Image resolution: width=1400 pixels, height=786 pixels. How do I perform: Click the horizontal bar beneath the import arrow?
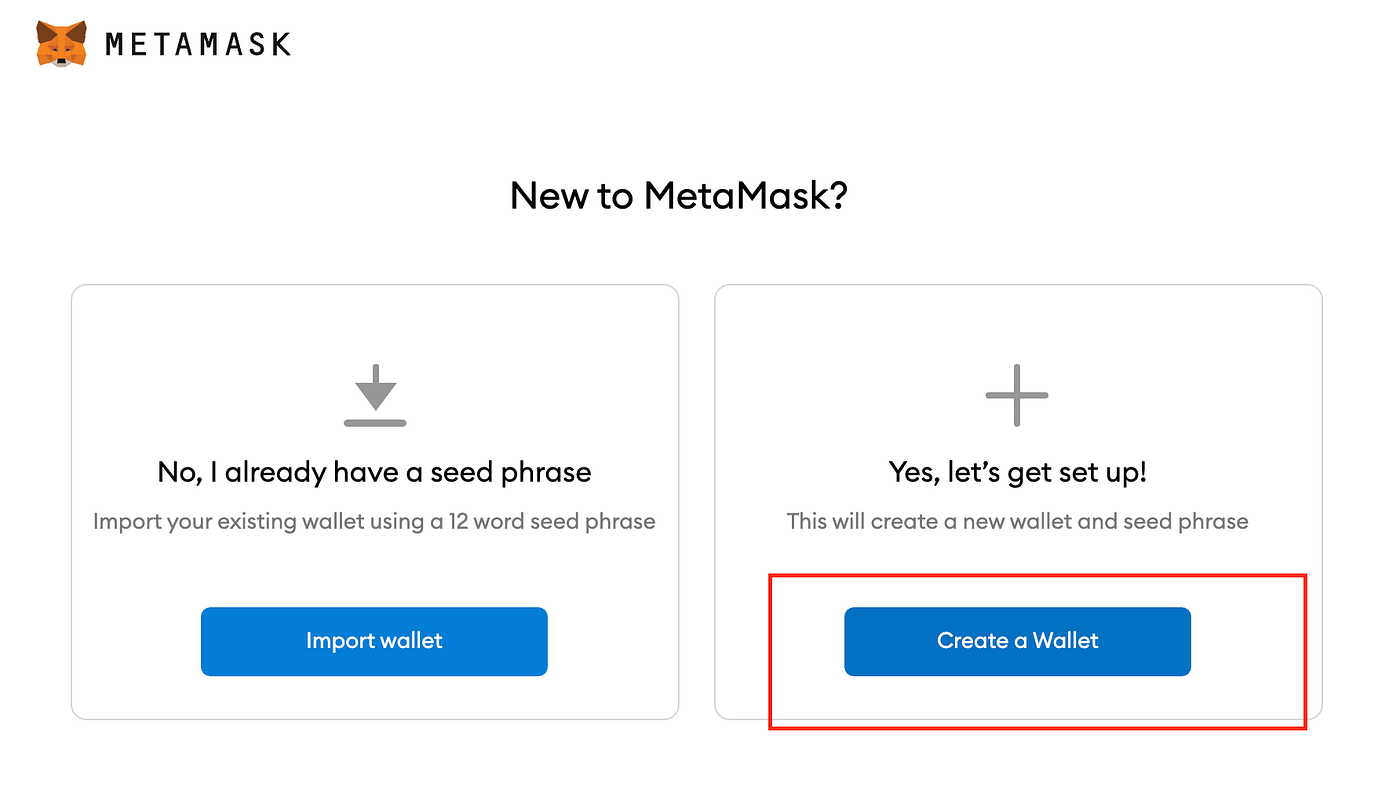tap(375, 423)
